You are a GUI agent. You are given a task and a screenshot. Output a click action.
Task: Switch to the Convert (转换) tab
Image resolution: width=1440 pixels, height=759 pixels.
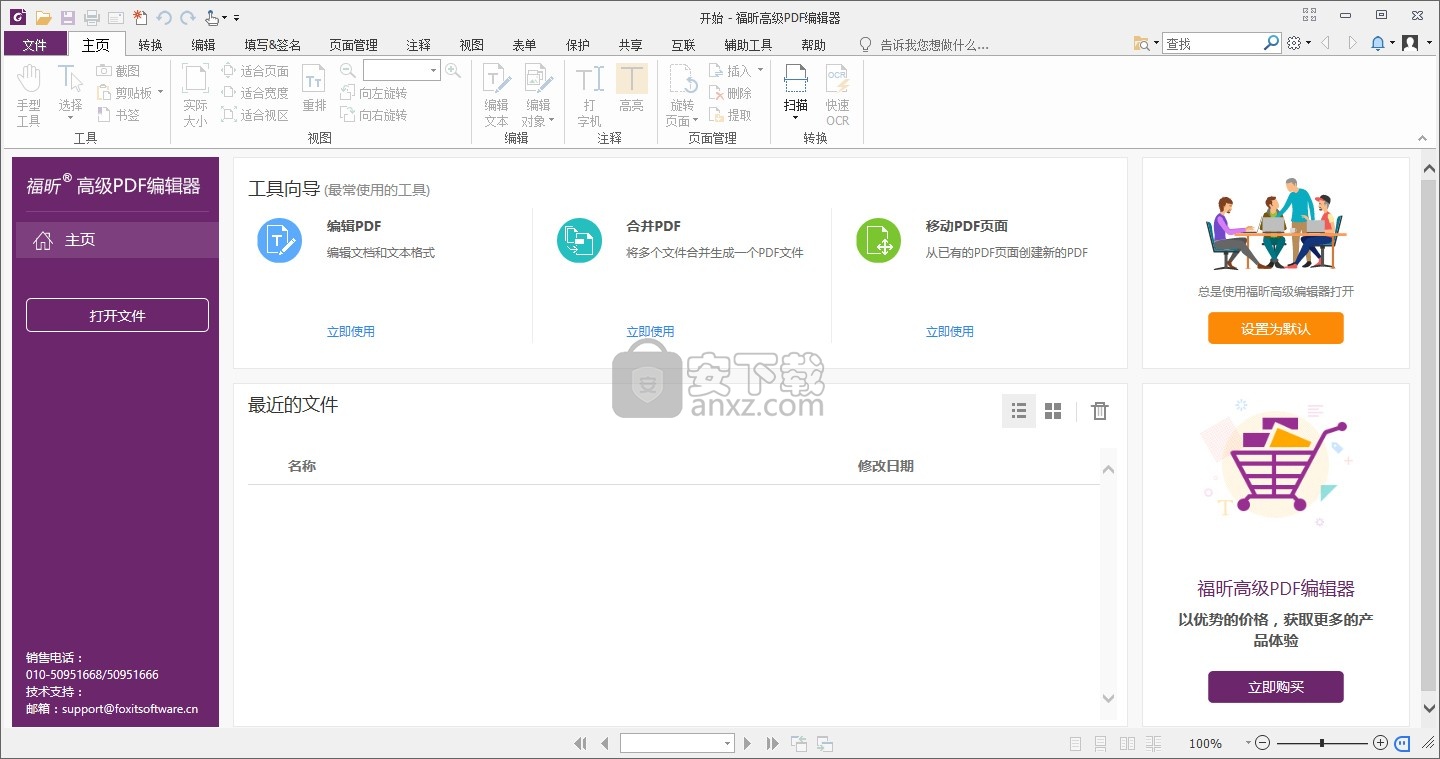click(150, 44)
